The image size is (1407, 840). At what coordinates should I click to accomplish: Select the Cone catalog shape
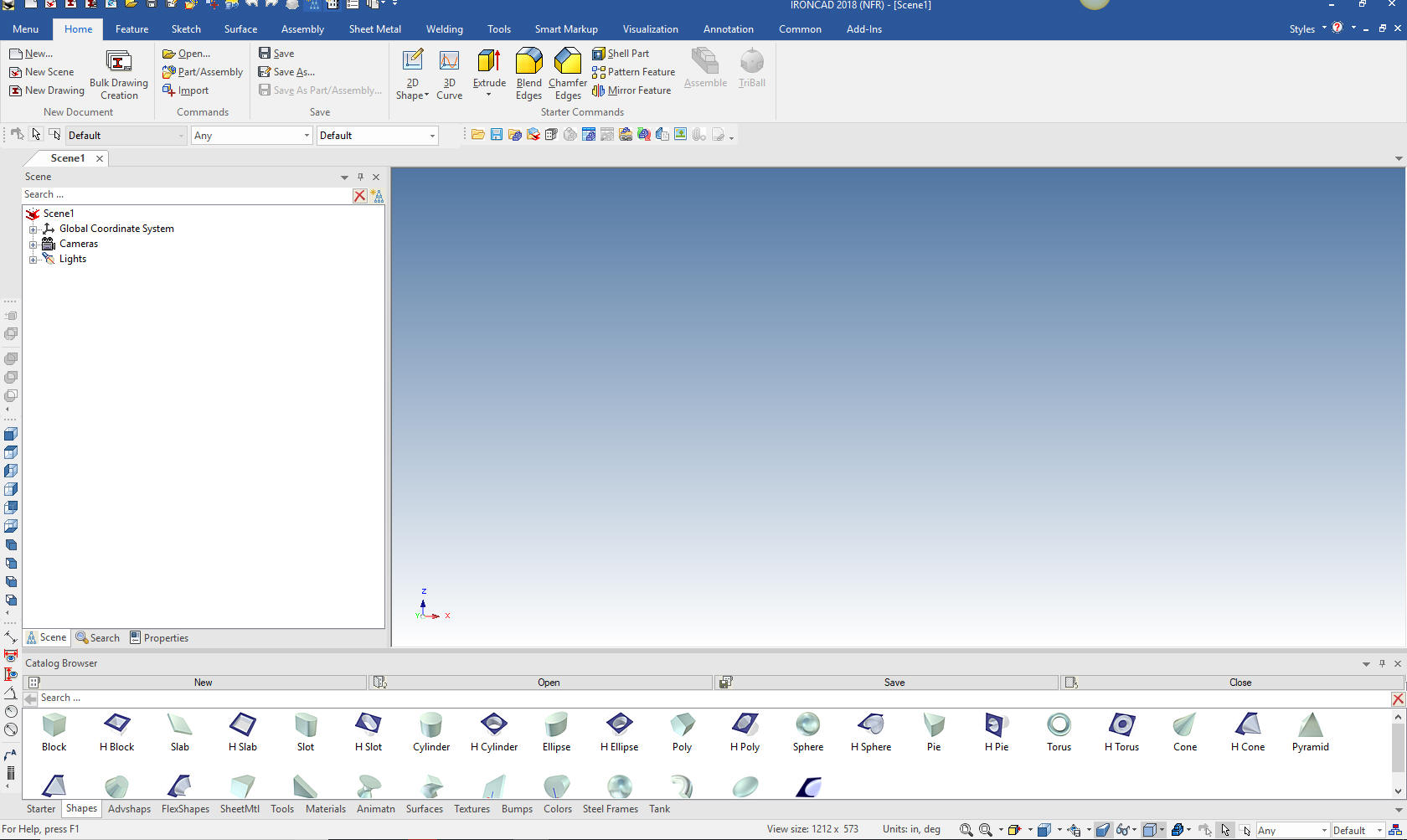(1185, 732)
